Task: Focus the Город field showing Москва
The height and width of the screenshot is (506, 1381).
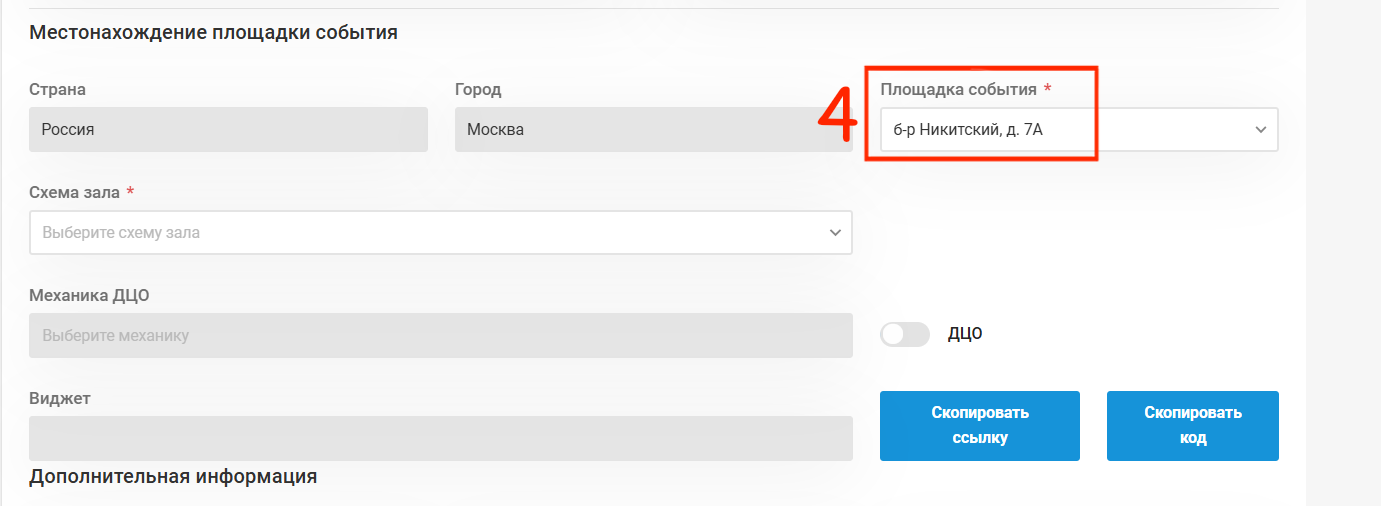Action: click(x=654, y=130)
